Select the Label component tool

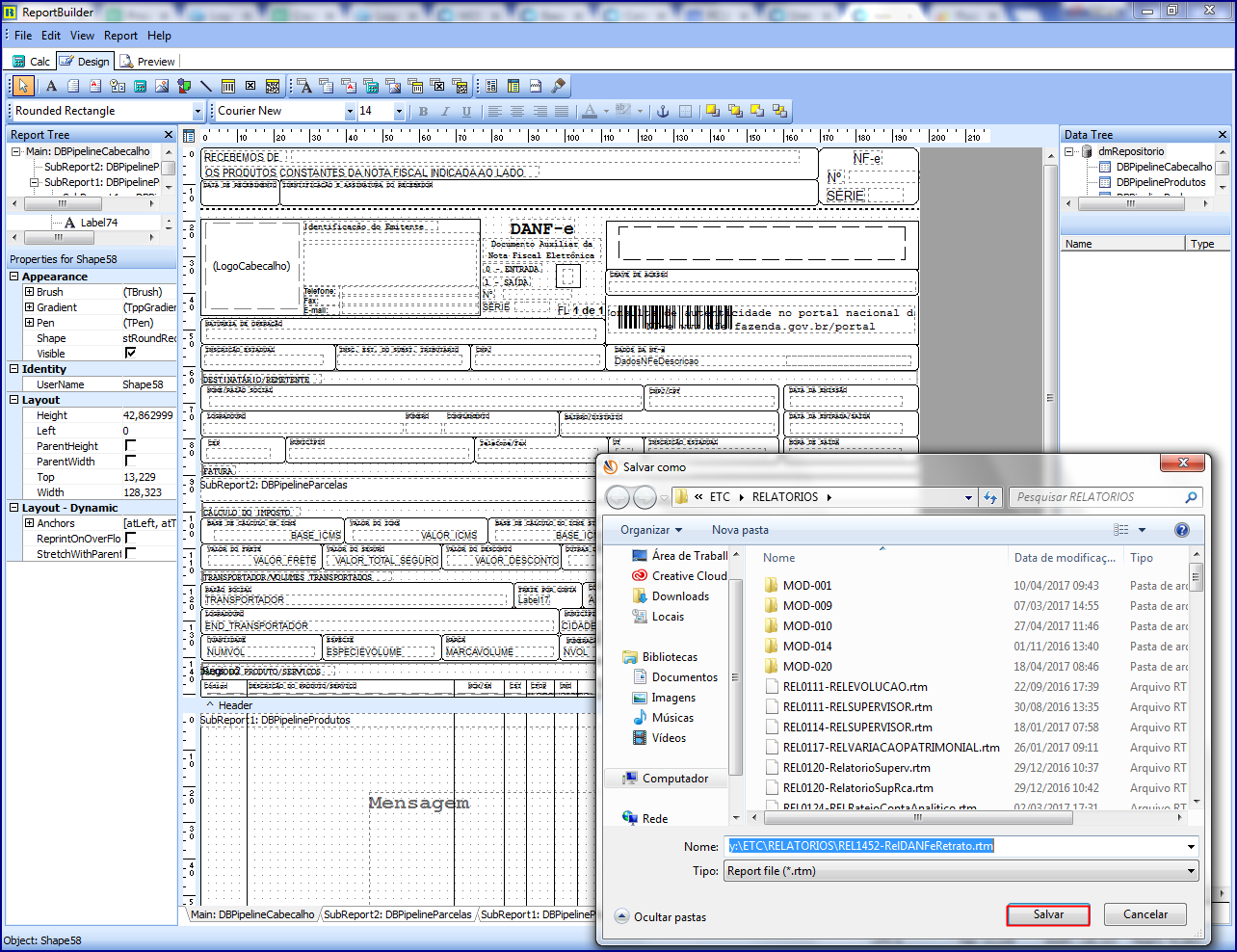pos(51,86)
